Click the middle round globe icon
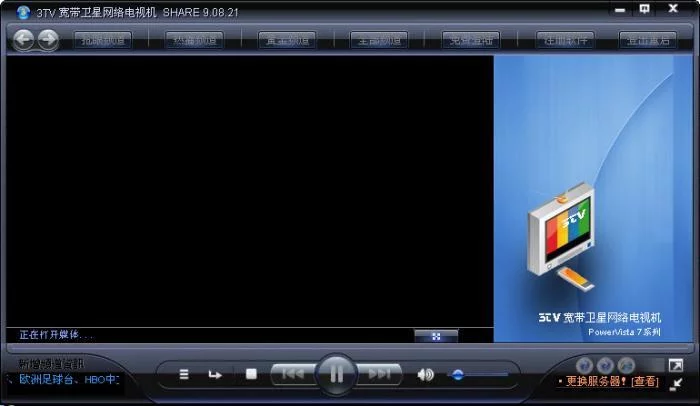 [x=605, y=365]
